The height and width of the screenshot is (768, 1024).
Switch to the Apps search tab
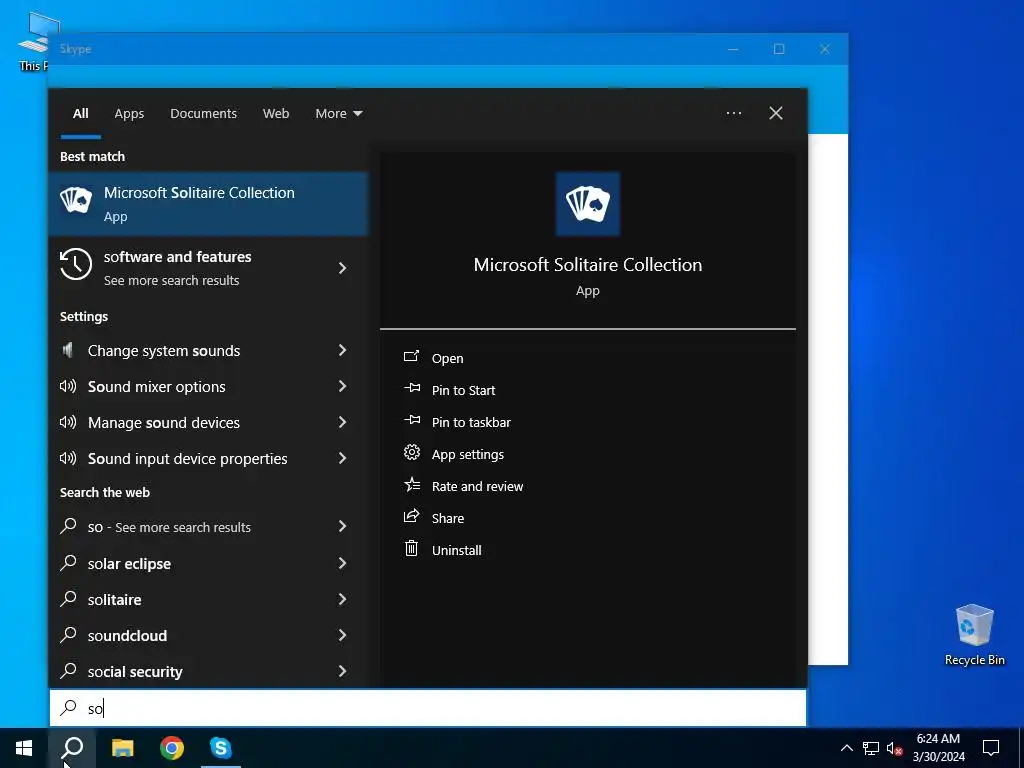click(x=129, y=114)
